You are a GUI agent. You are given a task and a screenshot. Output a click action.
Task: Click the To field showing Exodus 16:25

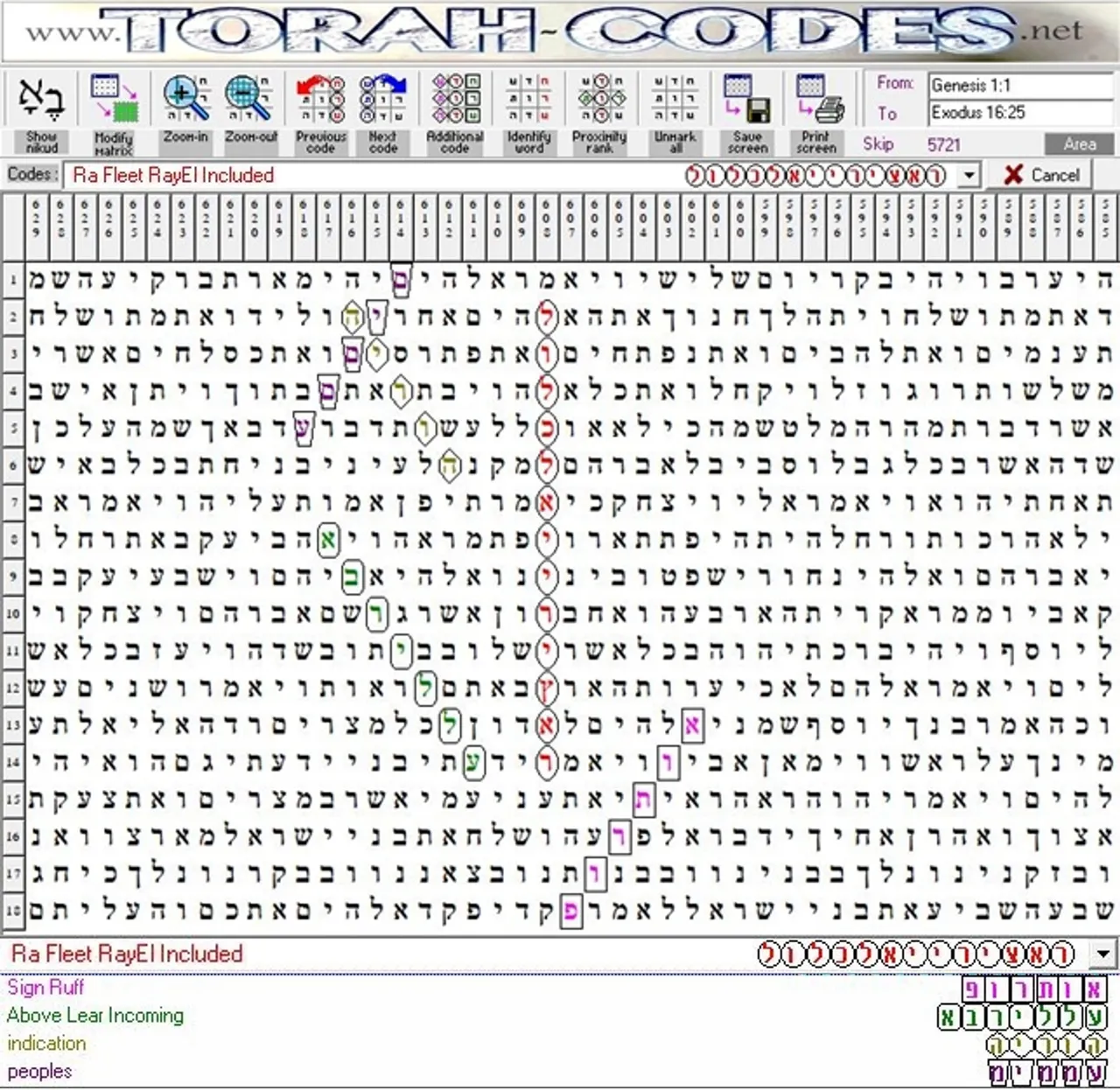tap(1018, 112)
